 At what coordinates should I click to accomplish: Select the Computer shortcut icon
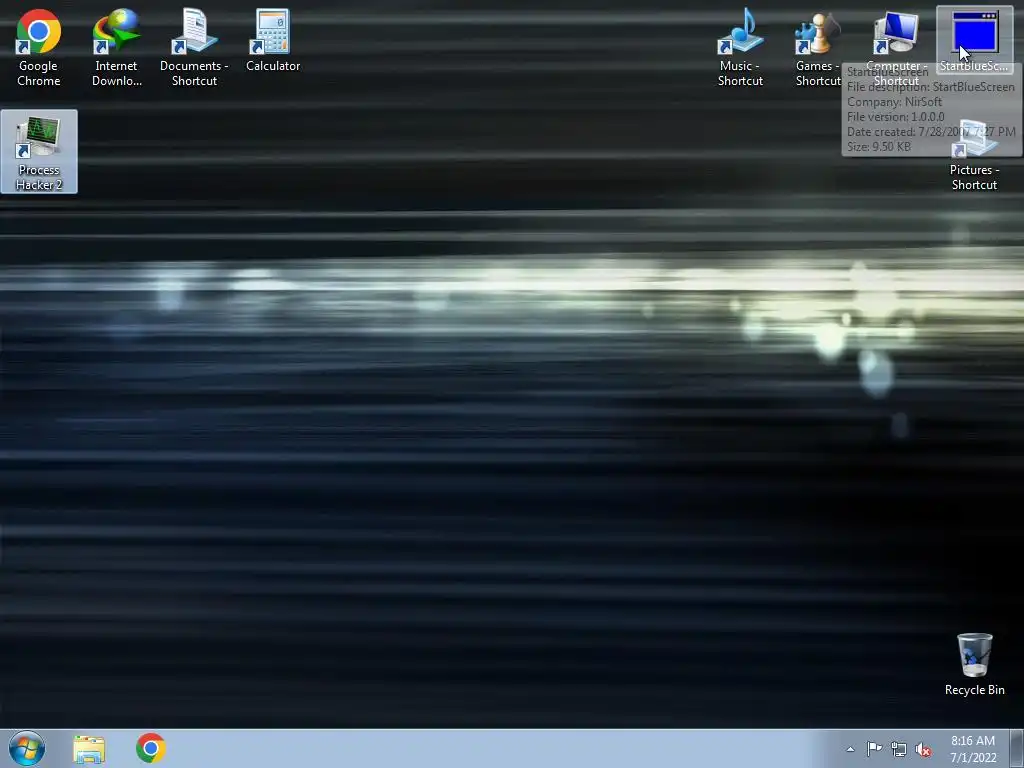point(896,48)
